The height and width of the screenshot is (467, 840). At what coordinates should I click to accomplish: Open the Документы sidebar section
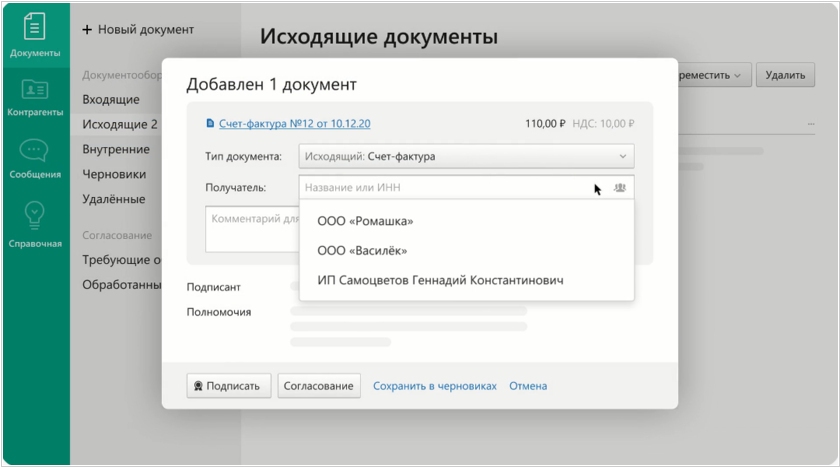coord(35,34)
